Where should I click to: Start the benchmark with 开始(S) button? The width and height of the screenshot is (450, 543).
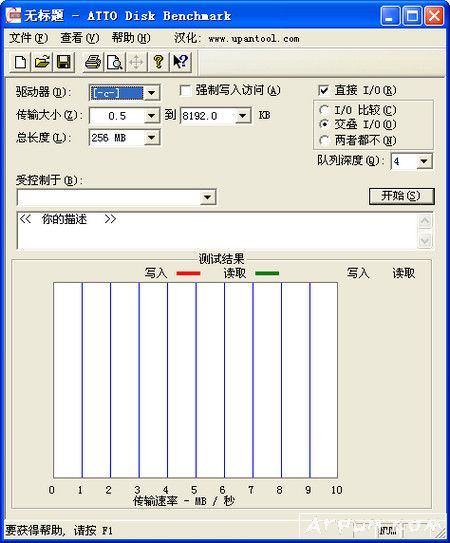point(401,196)
